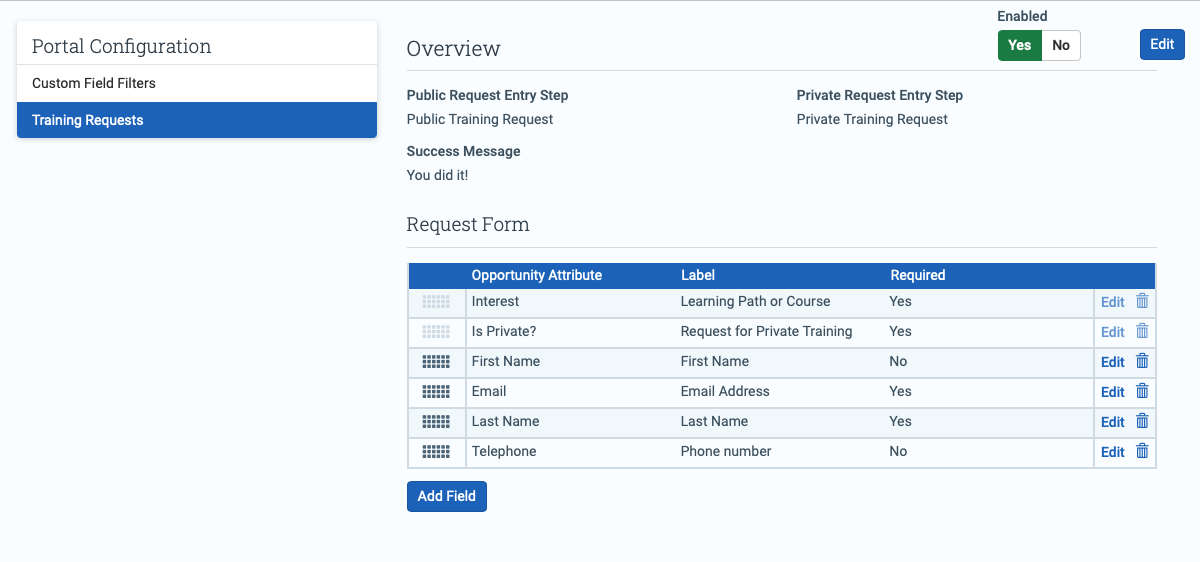Click the Add Field button

pos(447,496)
